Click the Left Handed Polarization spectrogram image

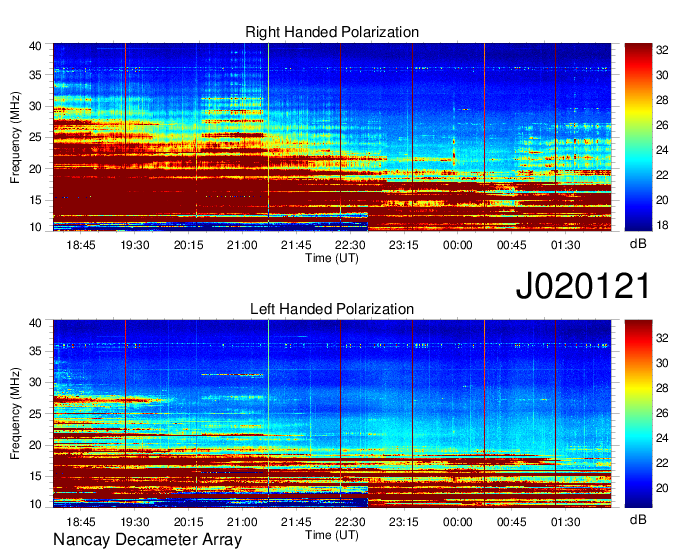coord(332,414)
